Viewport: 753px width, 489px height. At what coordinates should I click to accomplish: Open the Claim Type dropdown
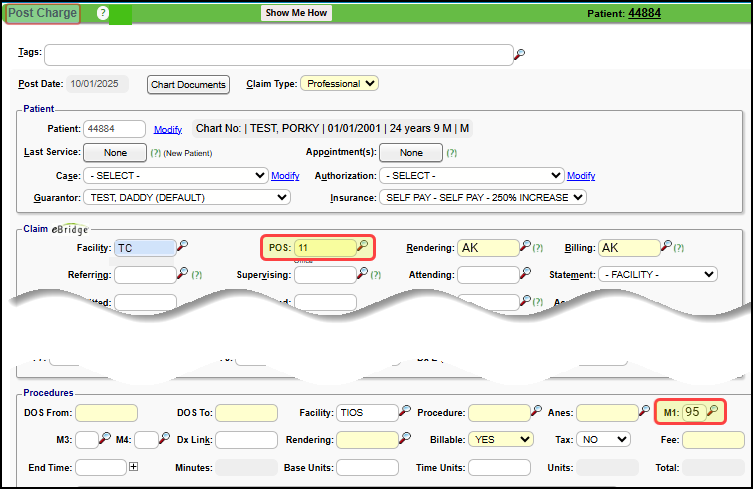(x=339, y=84)
